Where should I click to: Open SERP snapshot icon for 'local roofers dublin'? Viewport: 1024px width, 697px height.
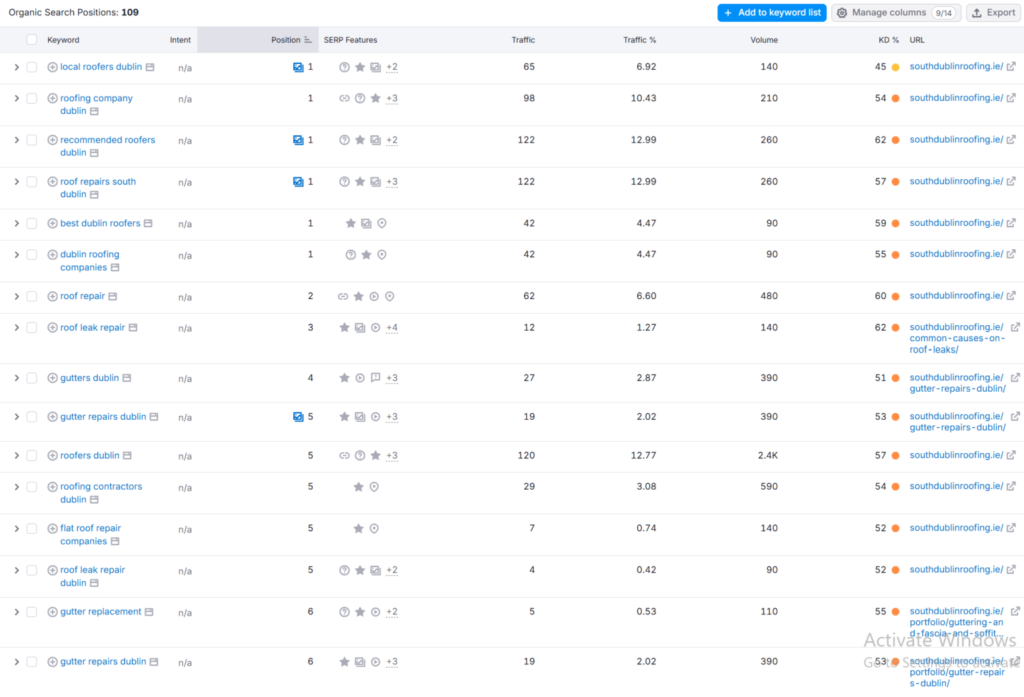[150, 67]
